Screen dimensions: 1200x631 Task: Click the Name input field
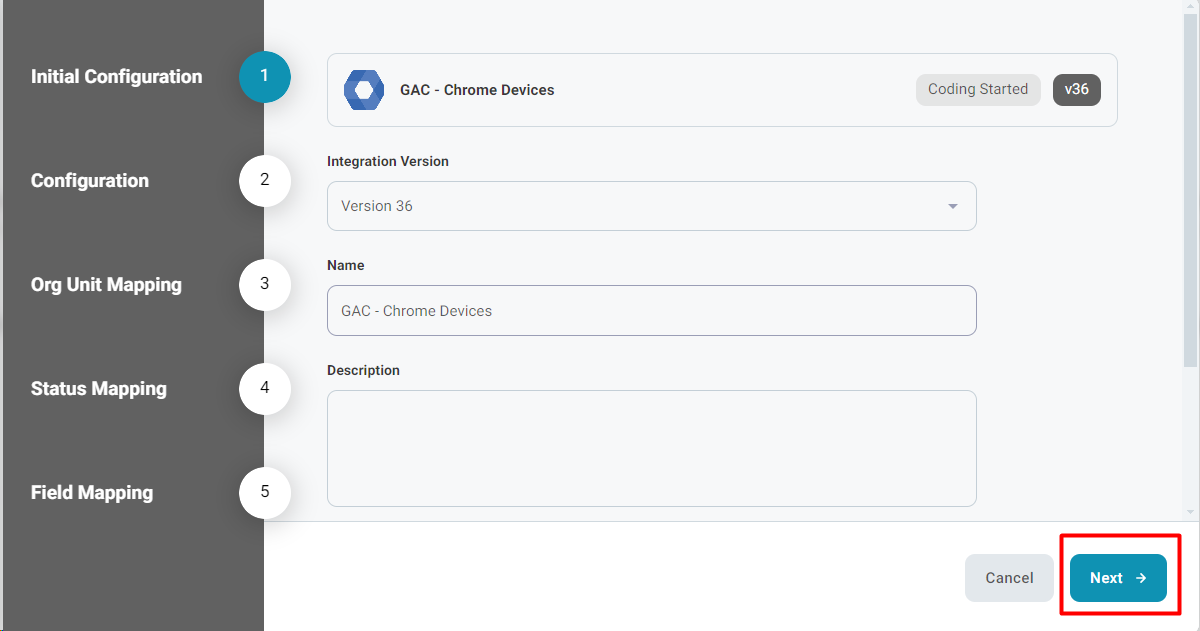(x=651, y=311)
